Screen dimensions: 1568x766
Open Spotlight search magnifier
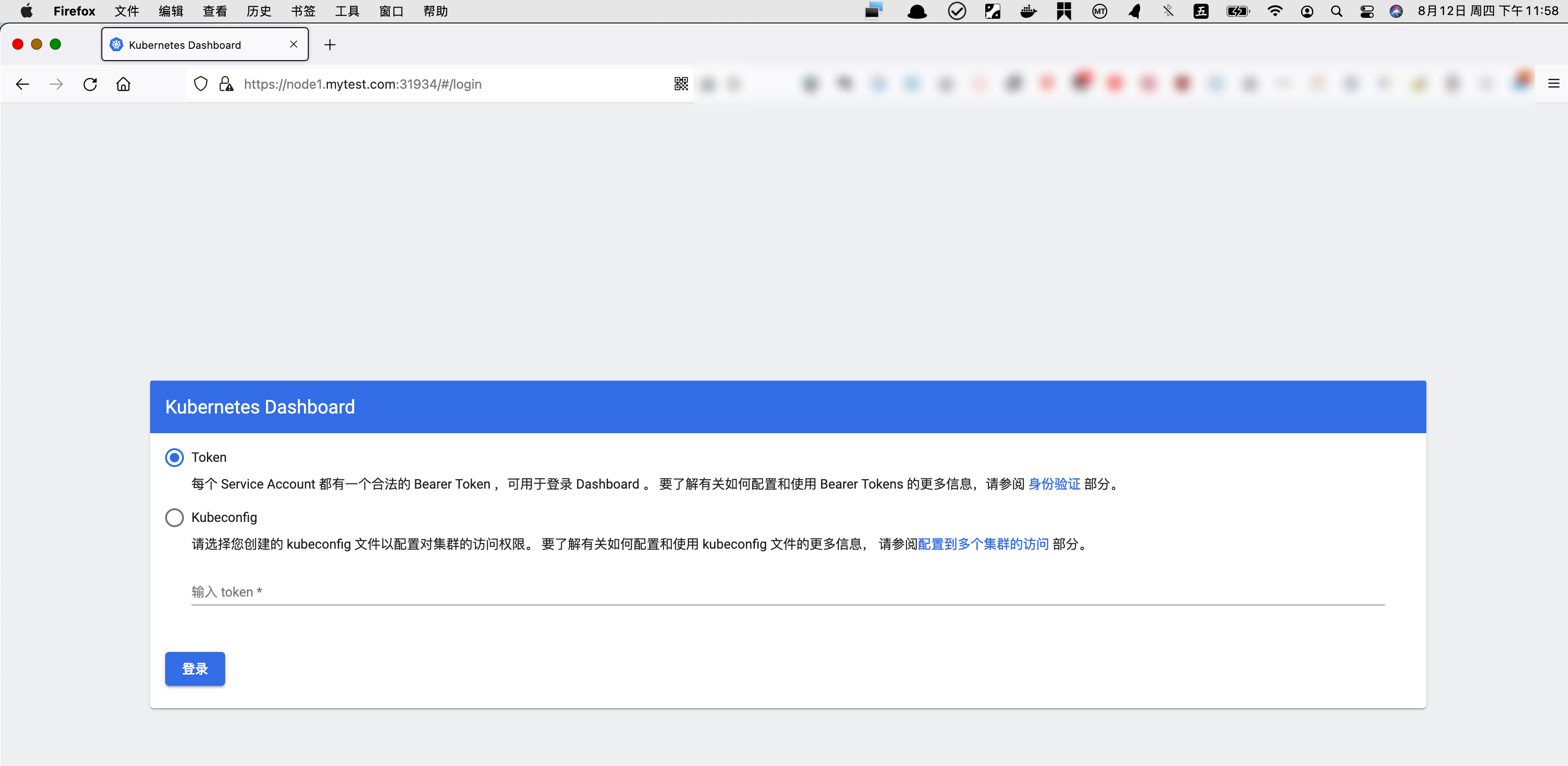[1336, 11]
